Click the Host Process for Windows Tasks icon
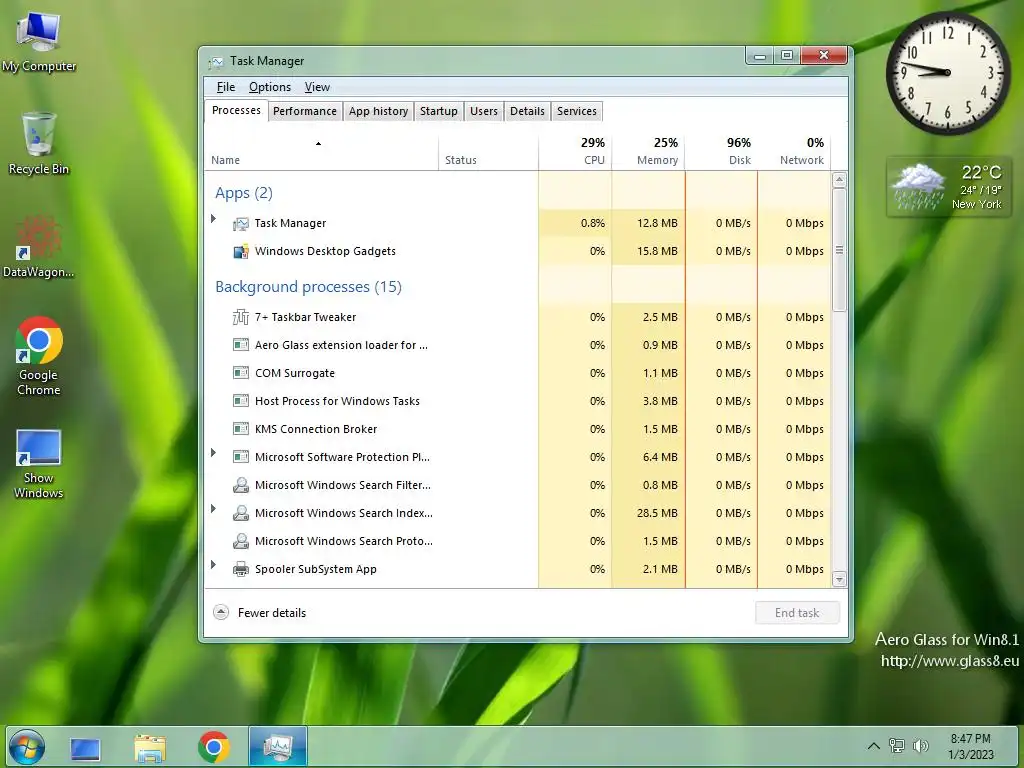 pyautogui.click(x=241, y=401)
